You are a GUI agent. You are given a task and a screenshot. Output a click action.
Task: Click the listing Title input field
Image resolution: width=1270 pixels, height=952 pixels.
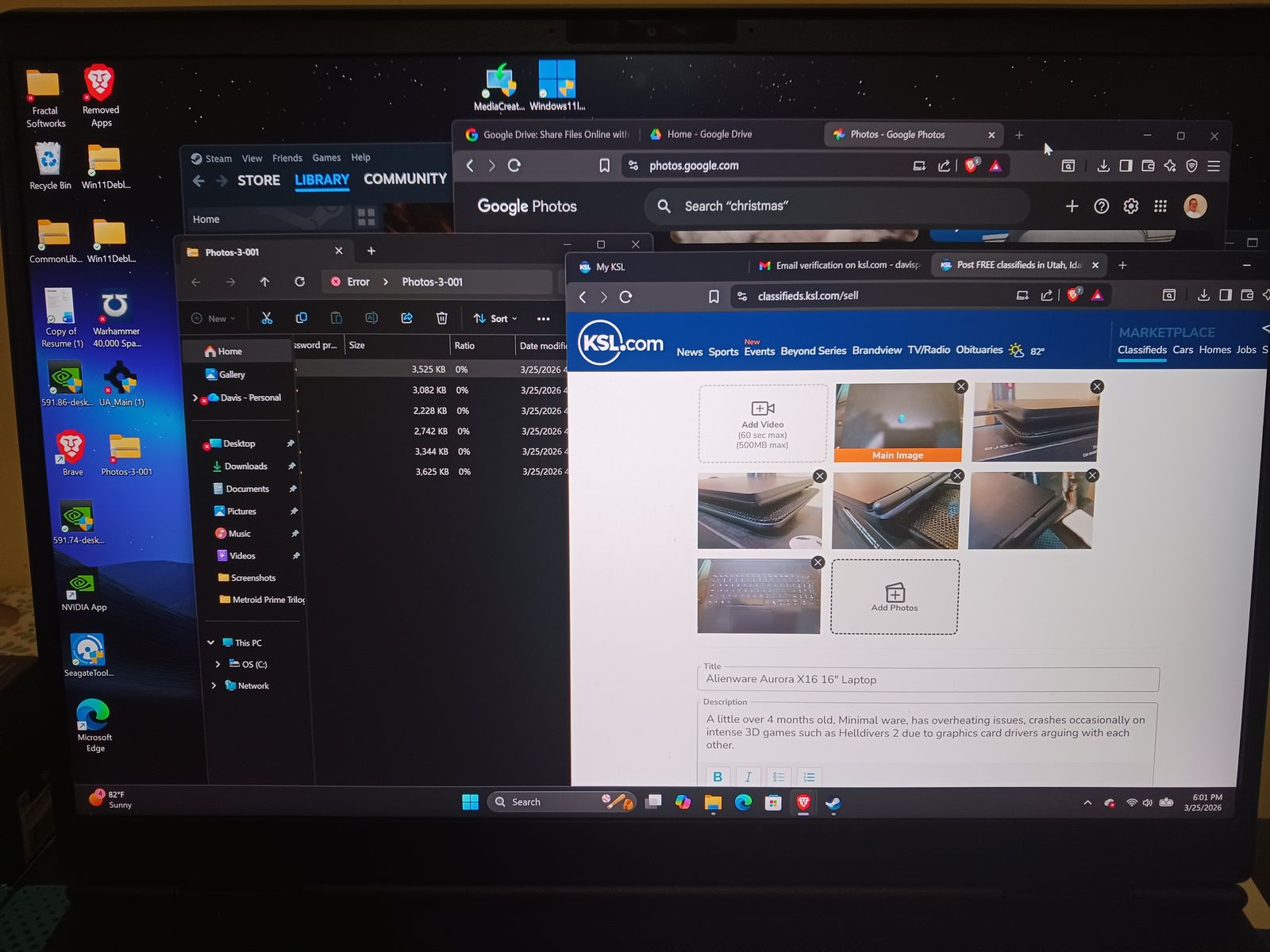(927, 680)
